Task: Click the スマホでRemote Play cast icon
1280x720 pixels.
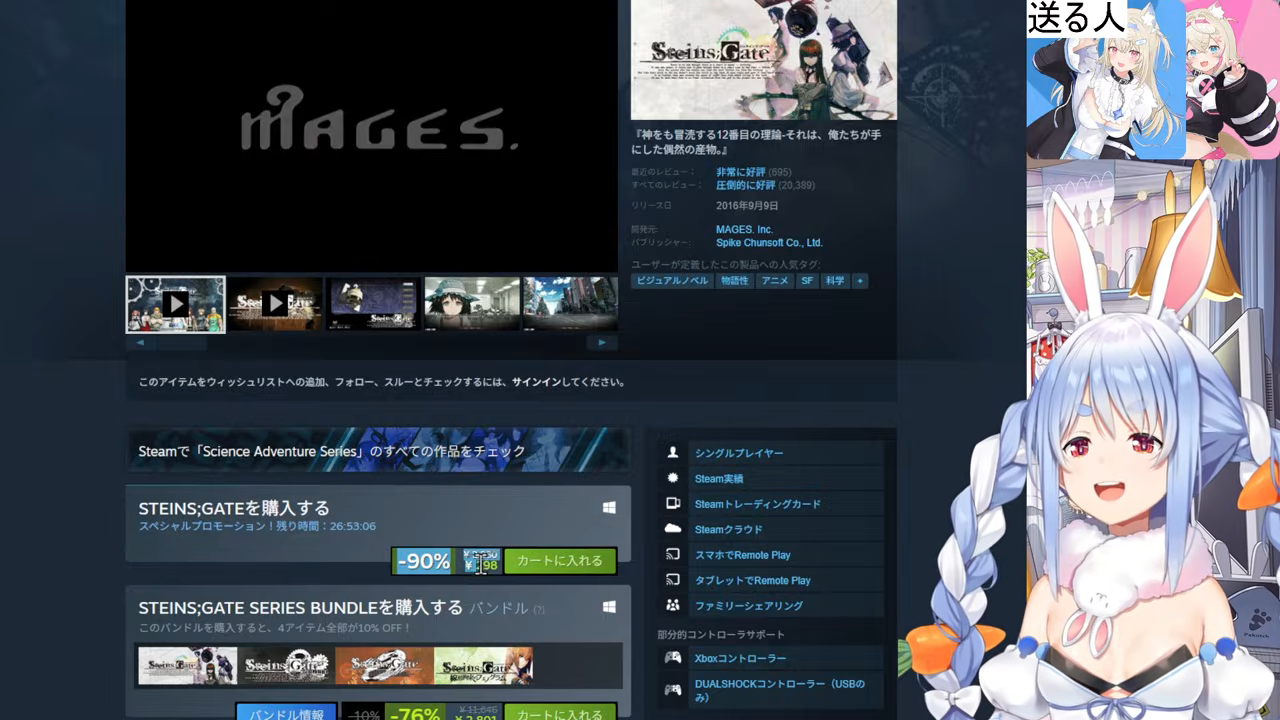Action: (673, 554)
